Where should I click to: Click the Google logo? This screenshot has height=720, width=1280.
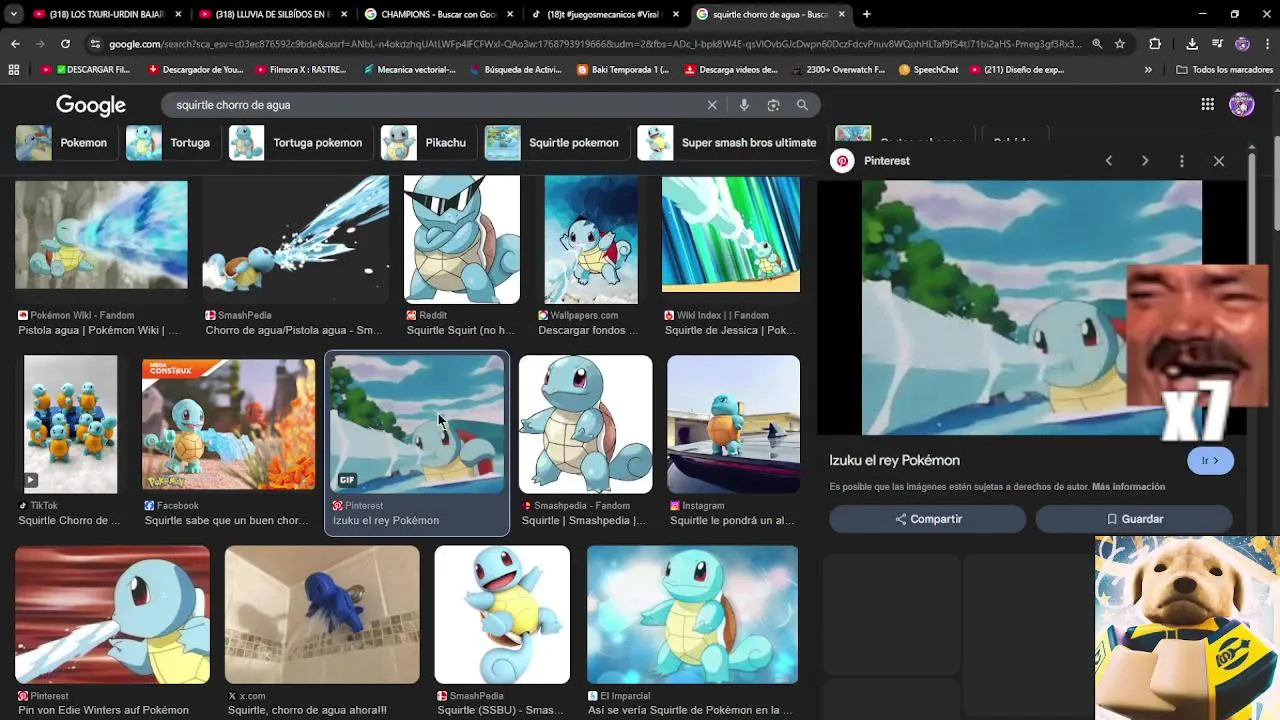[x=91, y=105]
